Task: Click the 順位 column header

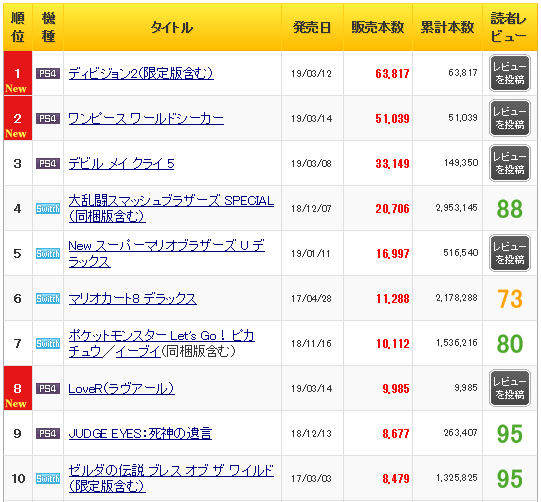Action: pos(18,27)
